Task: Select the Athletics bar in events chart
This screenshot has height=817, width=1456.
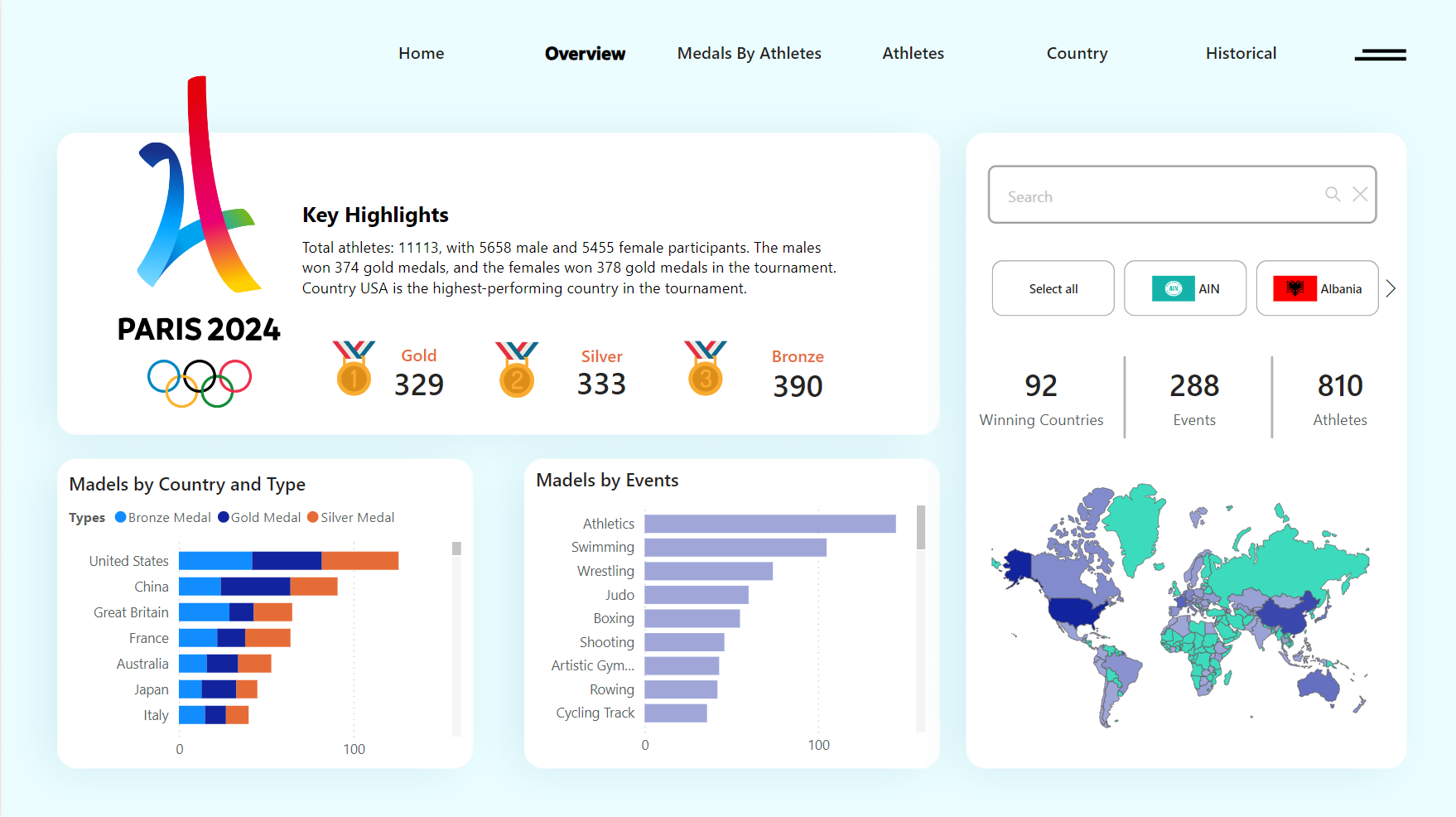Action: click(x=769, y=524)
